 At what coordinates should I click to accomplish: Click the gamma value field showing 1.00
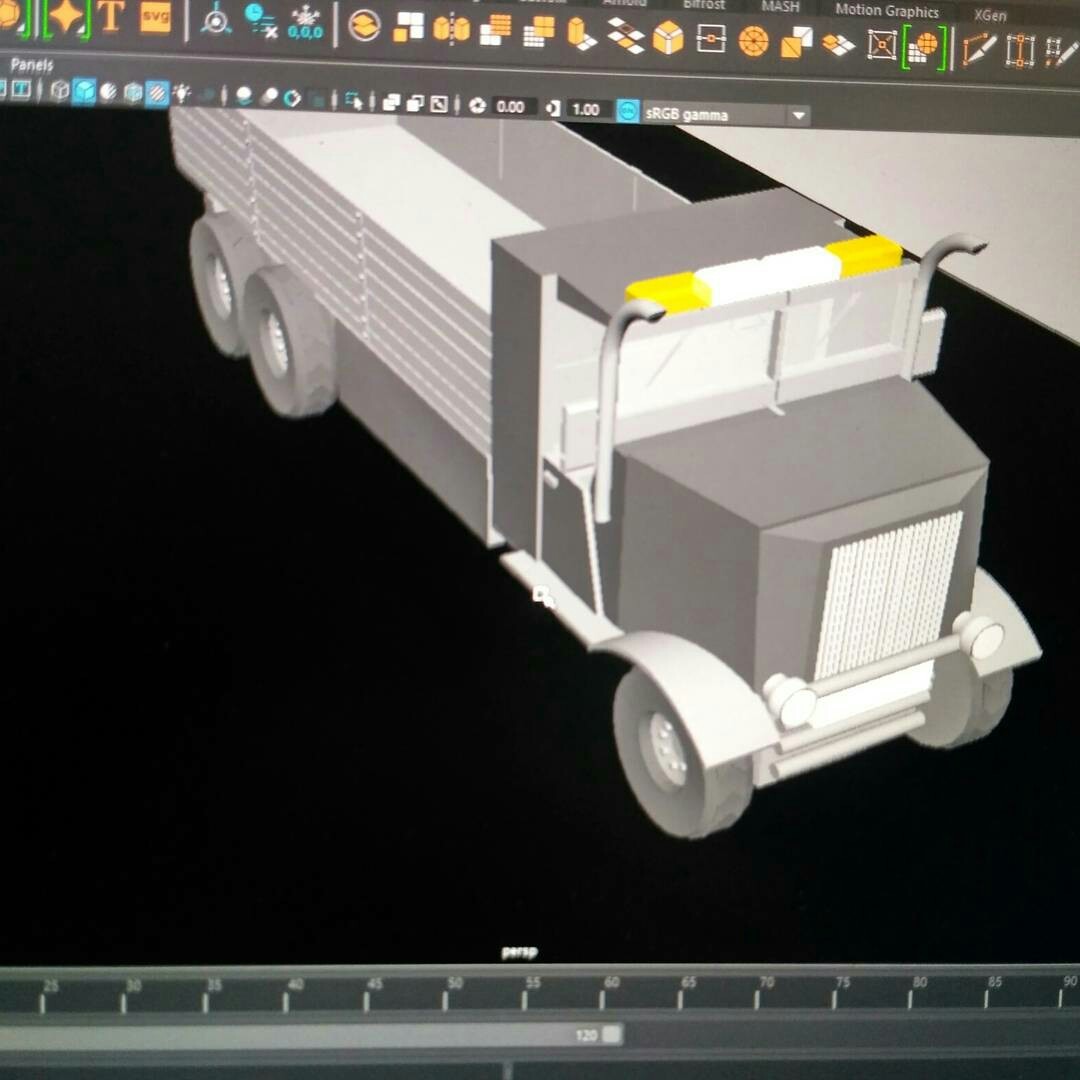coord(586,109)
